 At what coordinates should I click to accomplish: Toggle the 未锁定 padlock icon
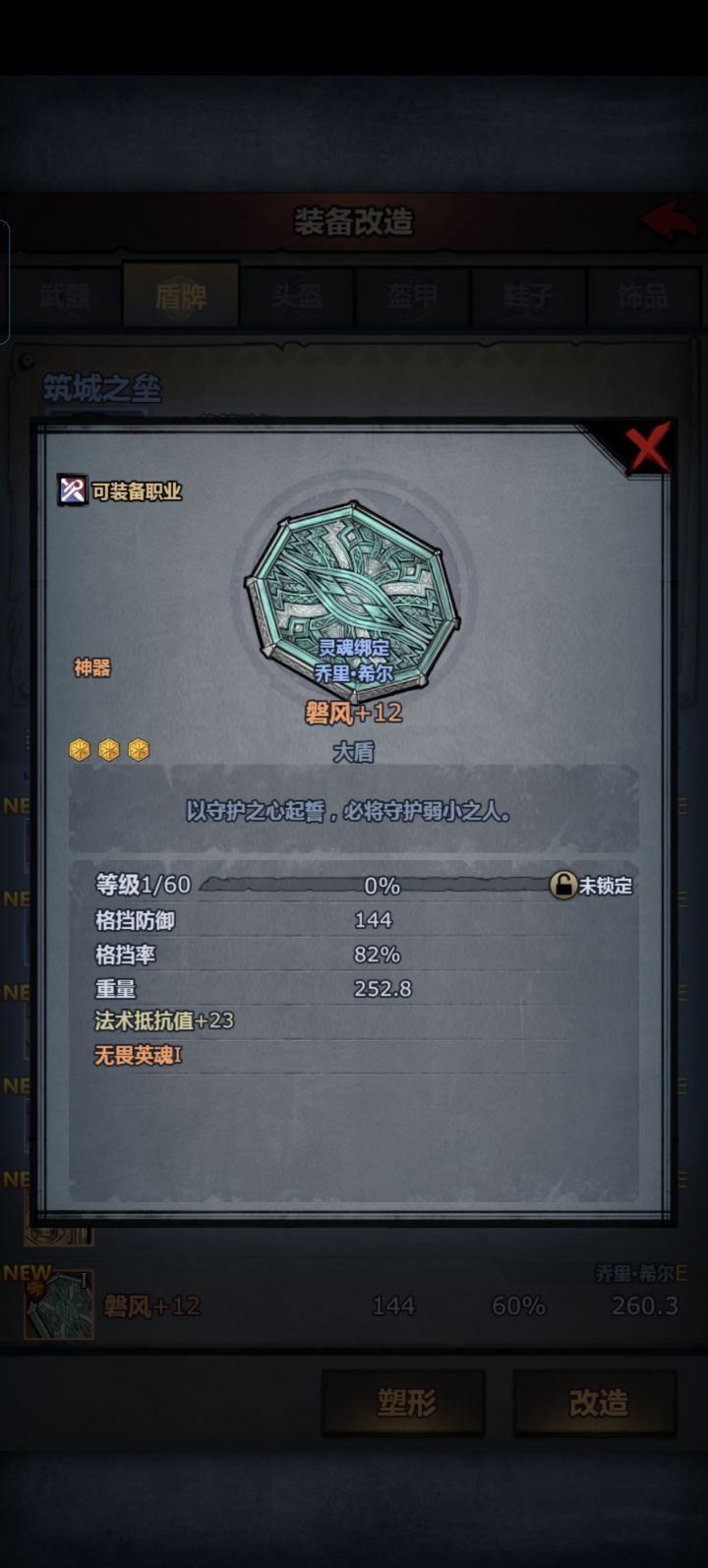tap(562, 885)
